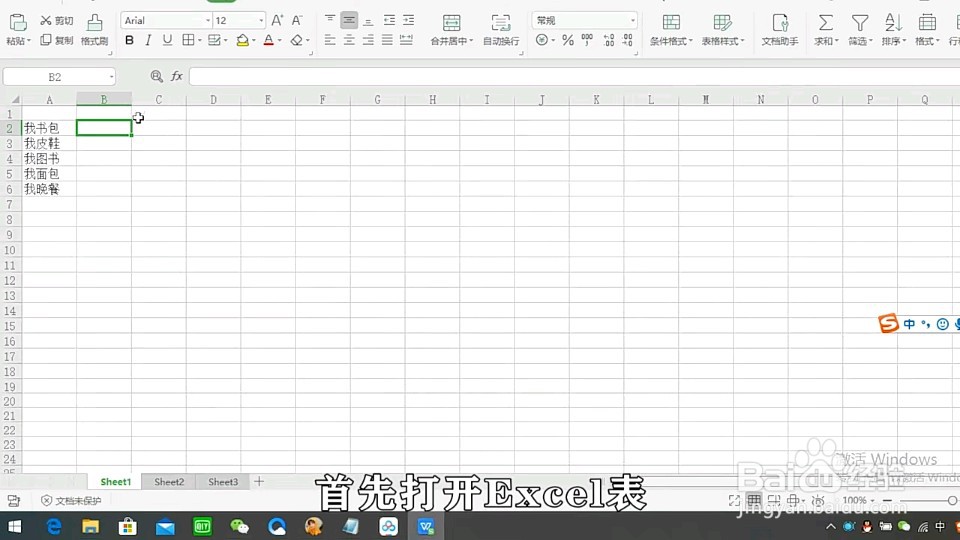This screenshot has height=540, width=960.
Task: Select cell containing 我皮鞋
Action: [x=49, y=143]
